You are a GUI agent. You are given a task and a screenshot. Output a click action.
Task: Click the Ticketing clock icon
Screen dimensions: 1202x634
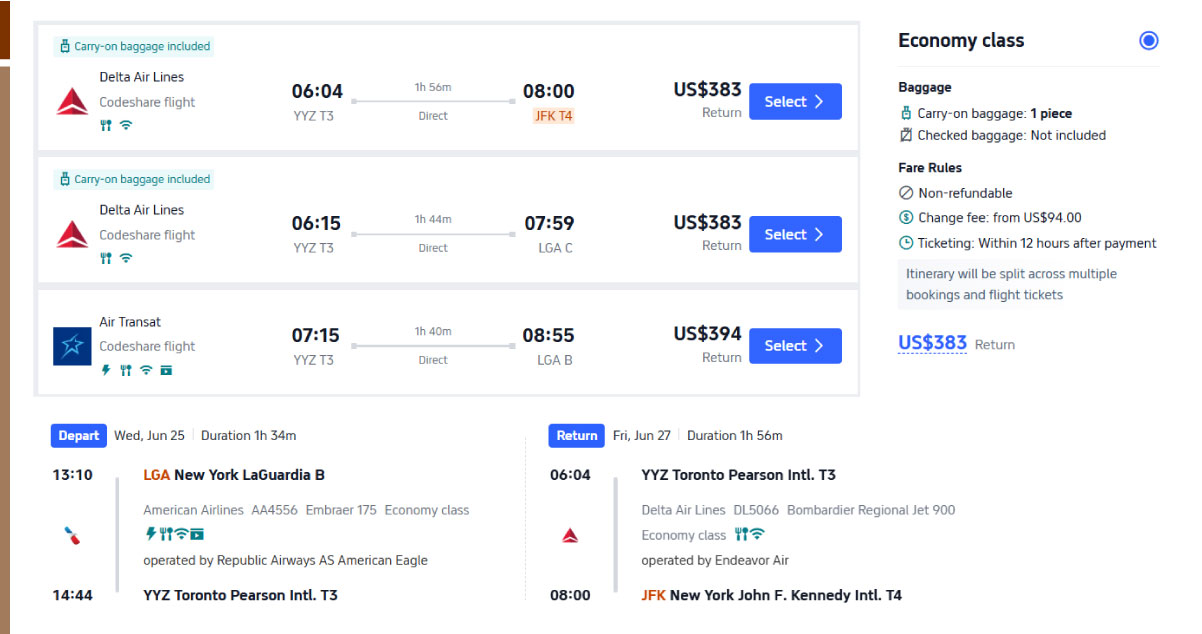click(x=906, y=243)
